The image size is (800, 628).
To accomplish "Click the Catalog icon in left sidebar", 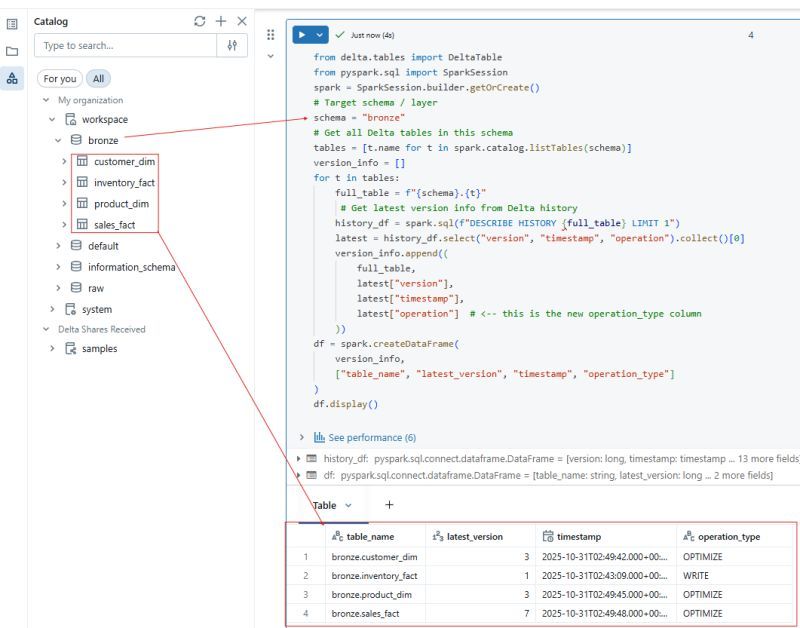I will pyautogui.click(x=12, y=78).
